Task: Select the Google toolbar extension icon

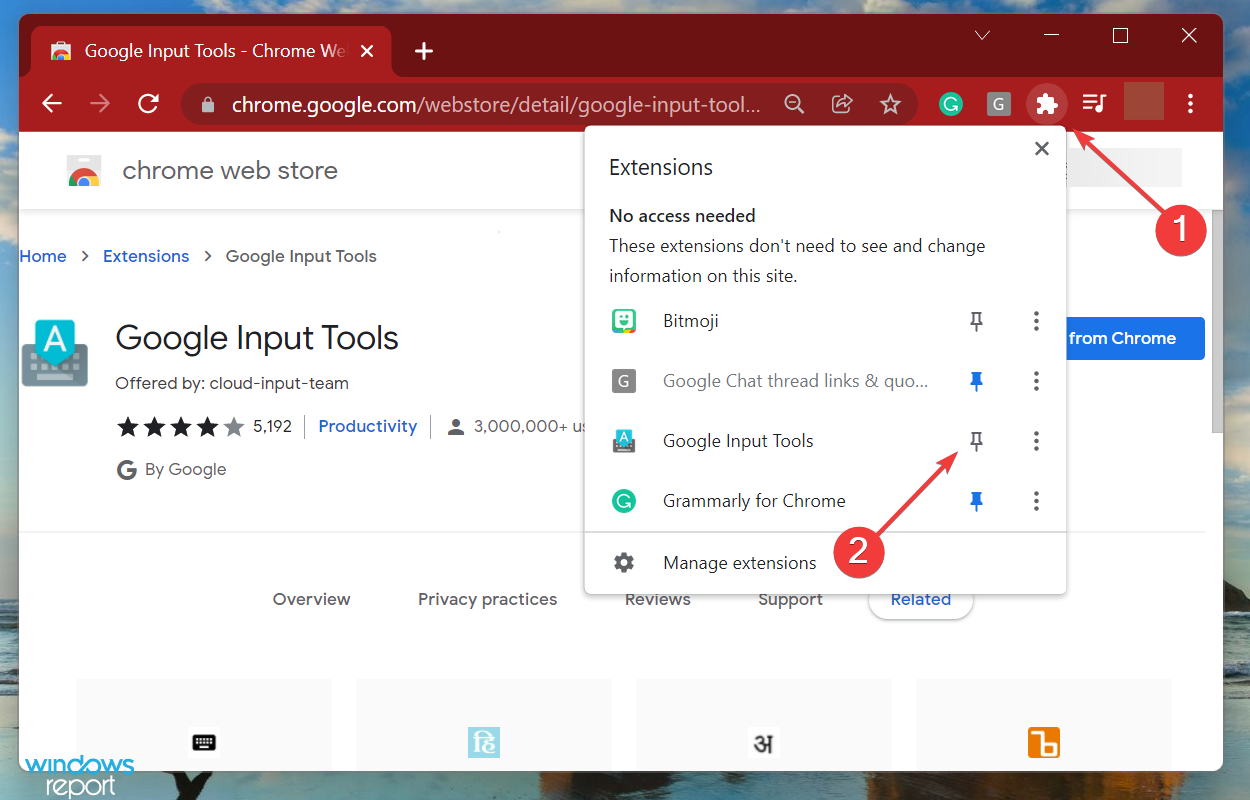Action: coord(998,104)
